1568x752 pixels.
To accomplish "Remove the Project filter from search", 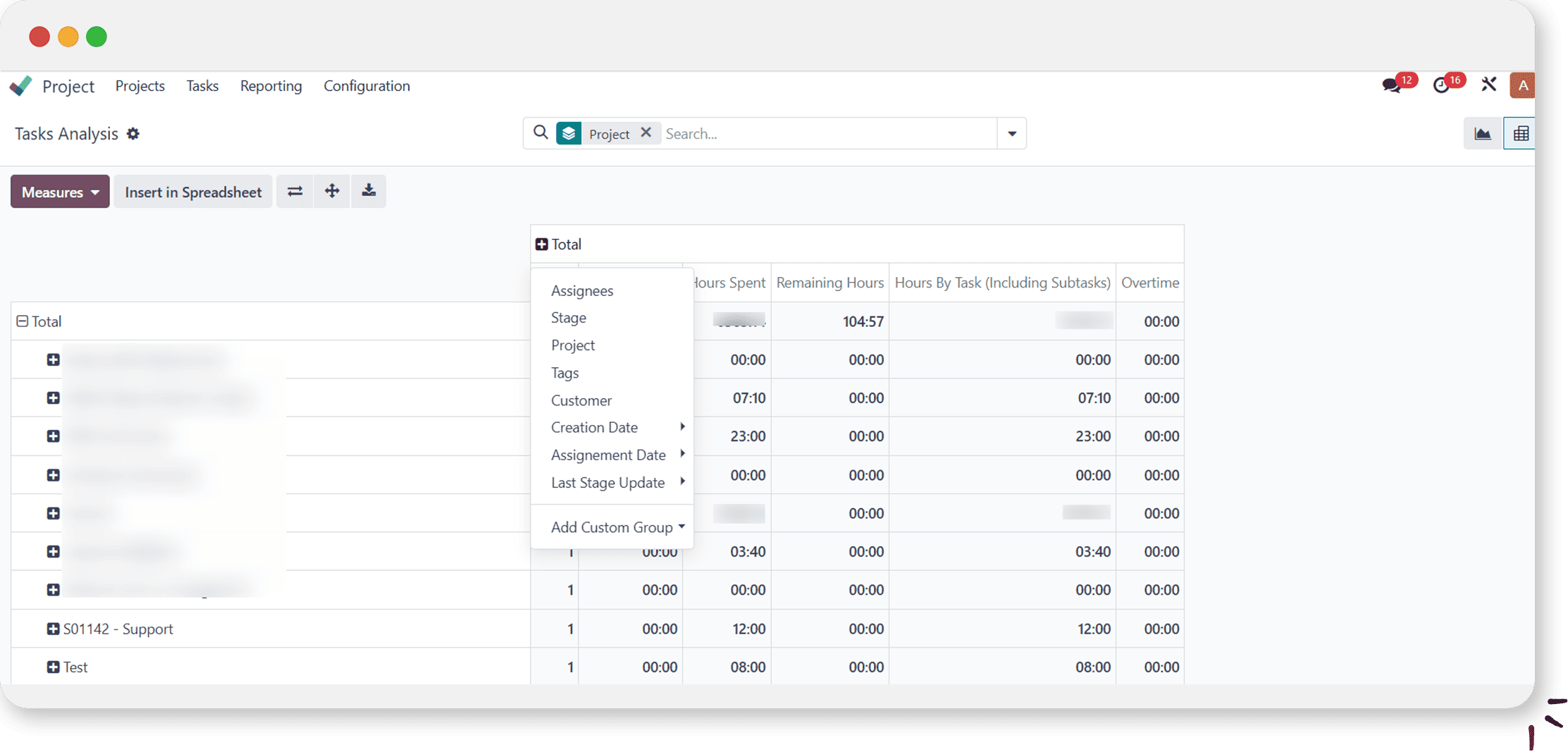I will 646,133.
